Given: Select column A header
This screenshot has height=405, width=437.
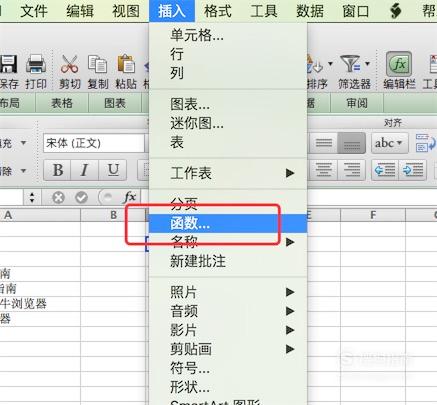Looking at the screenshot, I should (40, 215).
